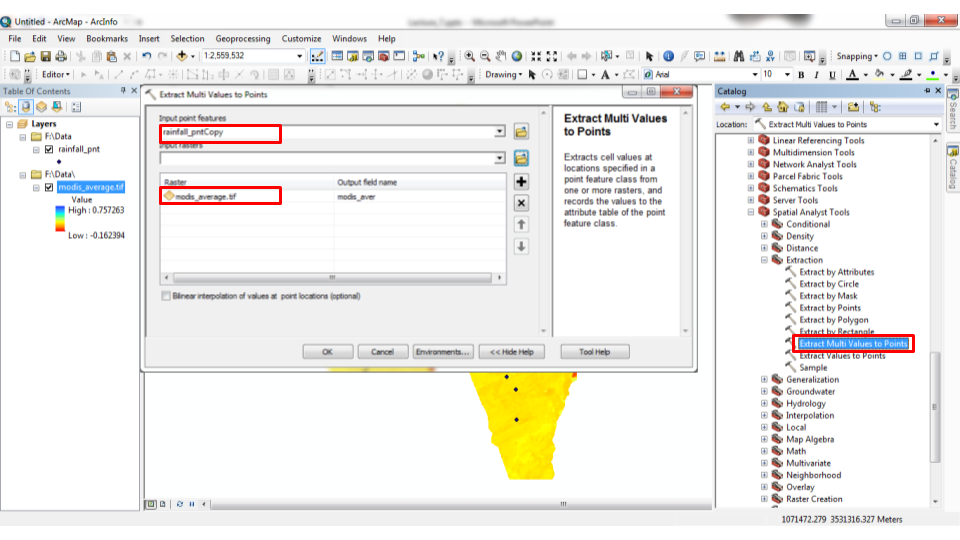Move raster down with arrow button
The width and height of the screenshot is (960, 540).
point(521,247)
